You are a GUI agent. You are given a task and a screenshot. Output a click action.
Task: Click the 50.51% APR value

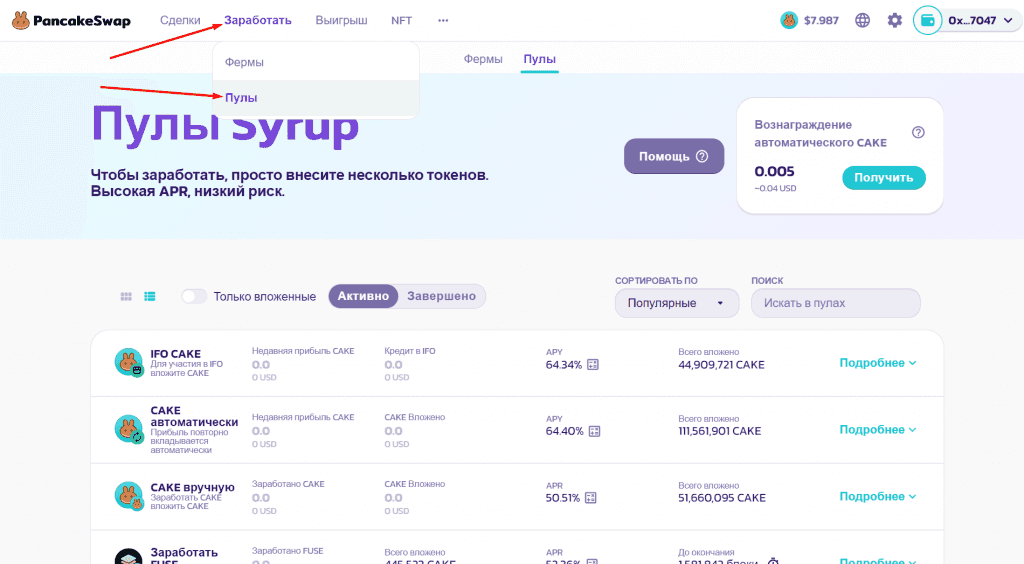563,498
